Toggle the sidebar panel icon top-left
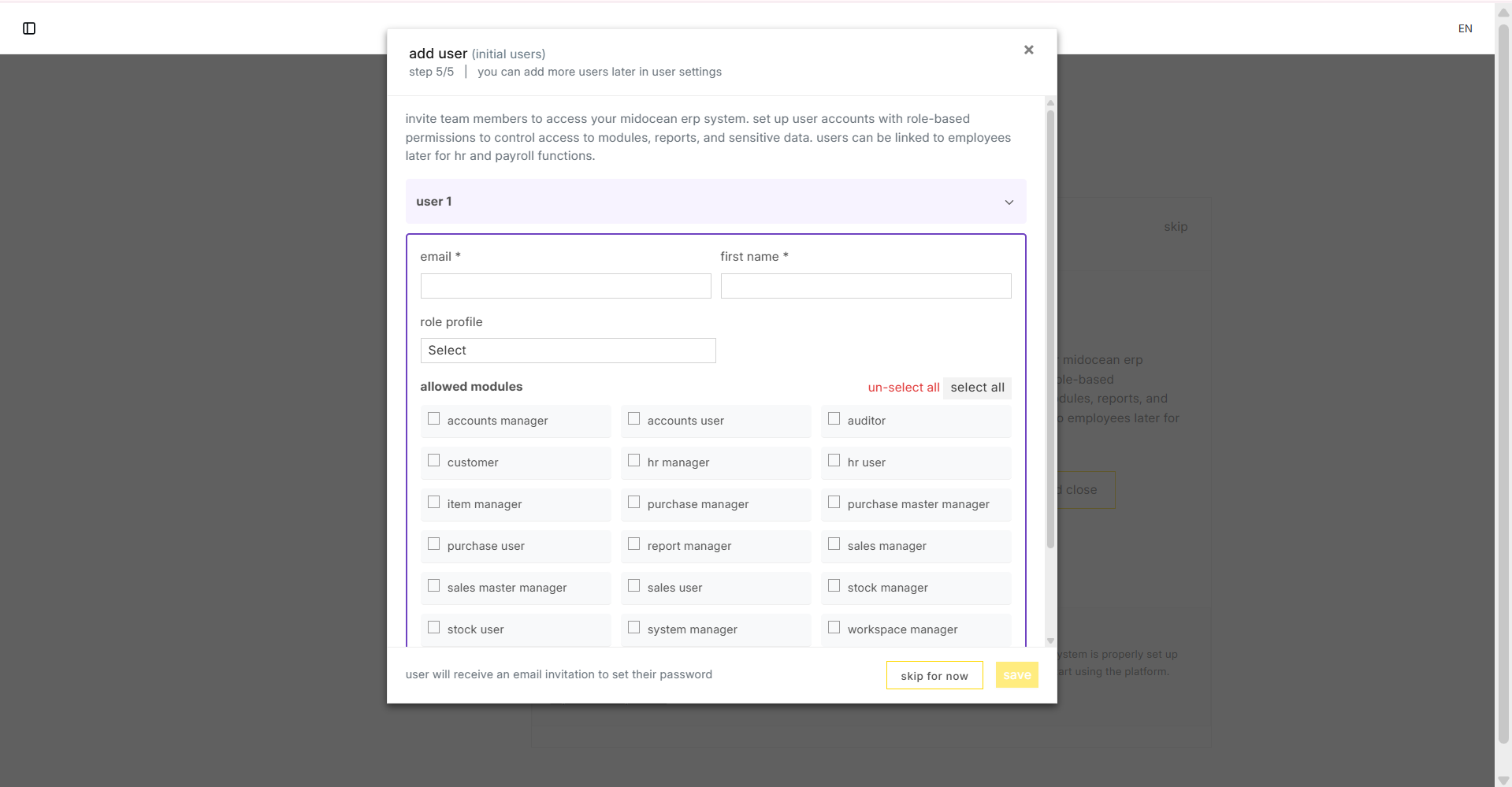 (x=29, y=28)
